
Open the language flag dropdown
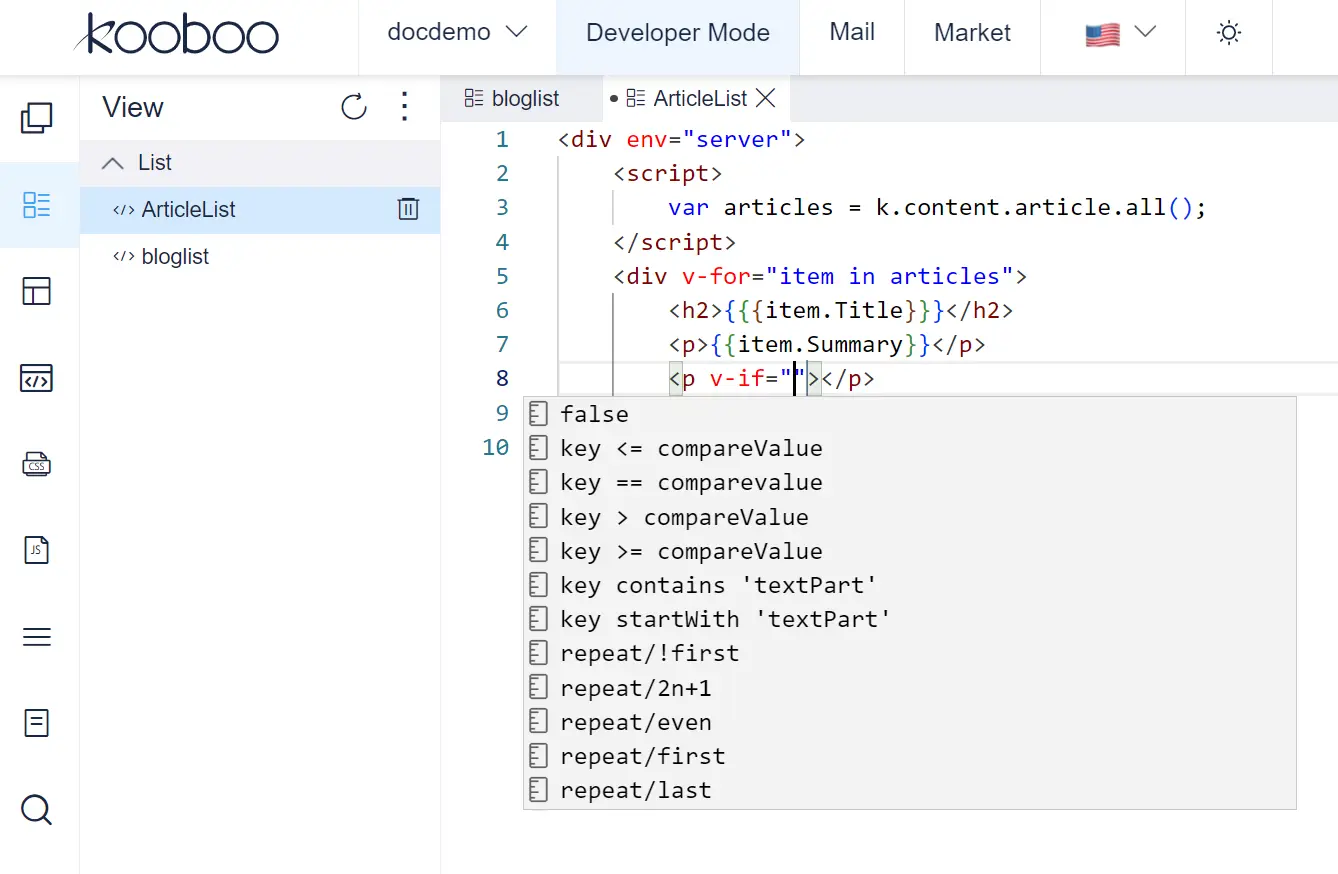click(x=1120, y=33)
